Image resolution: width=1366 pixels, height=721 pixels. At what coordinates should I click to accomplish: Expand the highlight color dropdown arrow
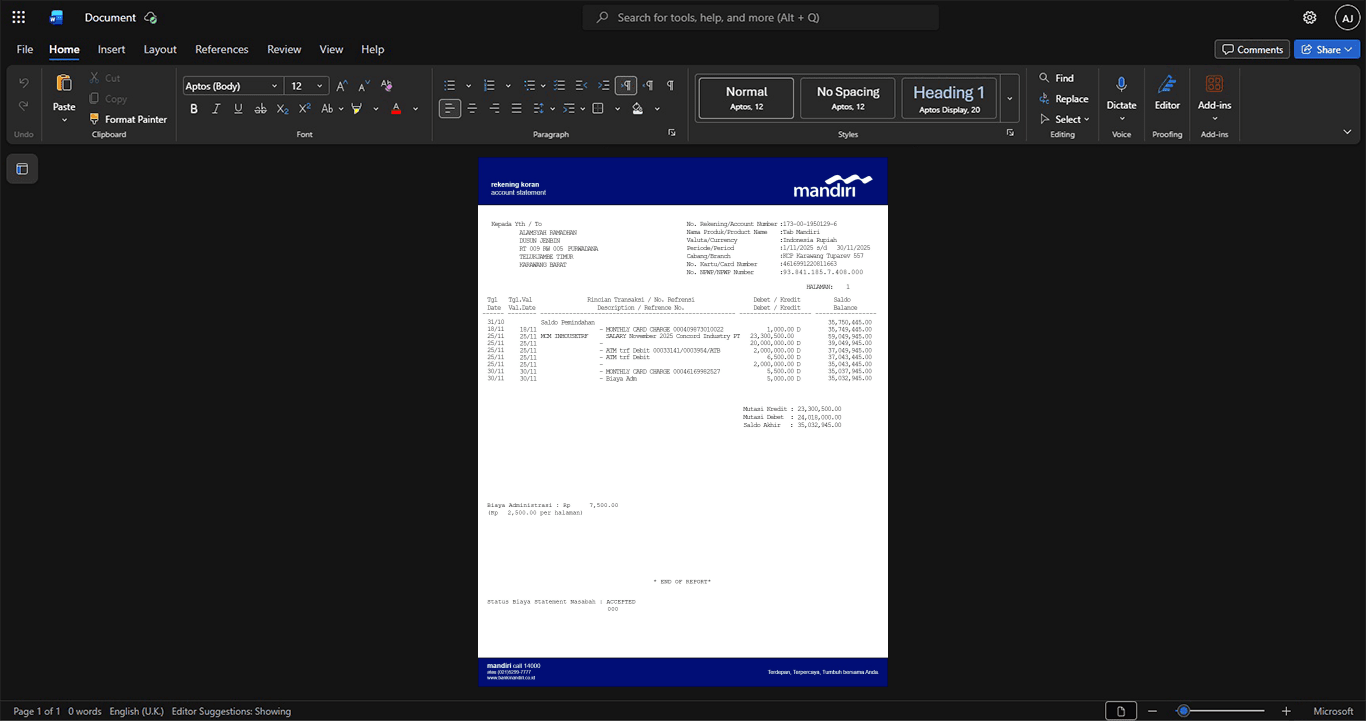pos(376,108)
